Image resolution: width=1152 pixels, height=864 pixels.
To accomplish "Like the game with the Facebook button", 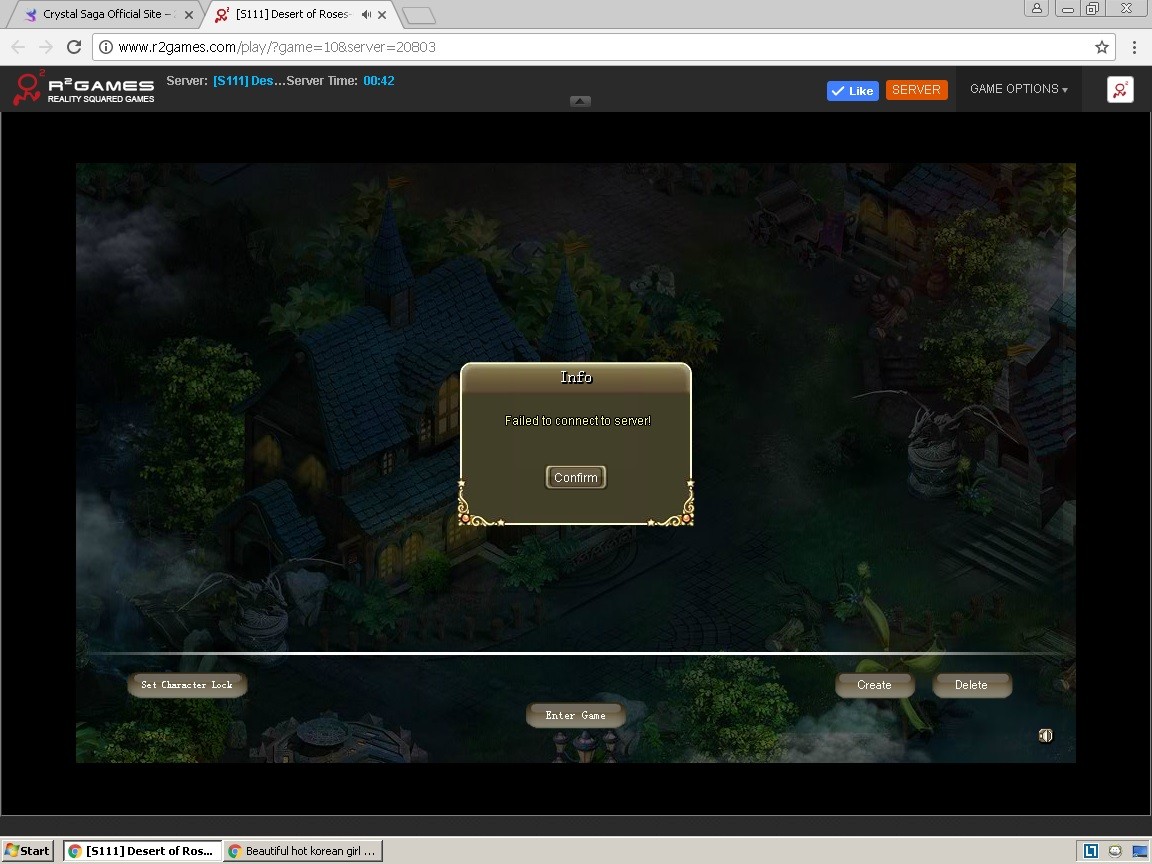I will tap(852, 91).
